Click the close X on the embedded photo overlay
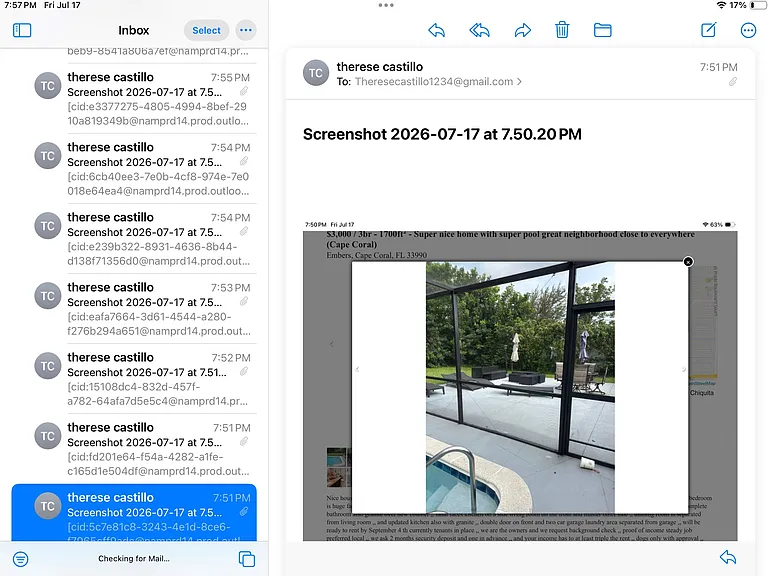This screenshot has height=576, width=768. pos(688,262)
